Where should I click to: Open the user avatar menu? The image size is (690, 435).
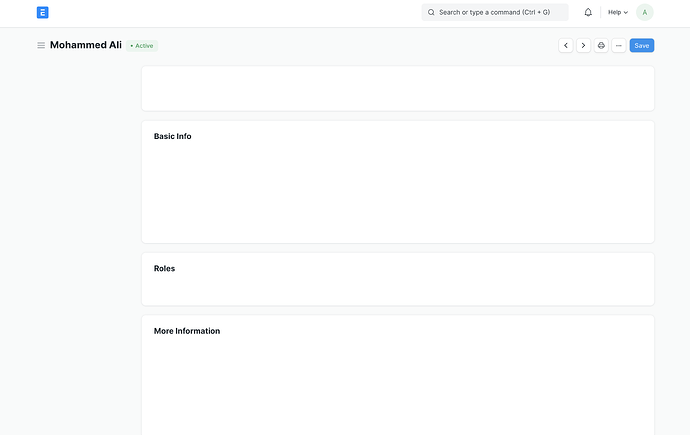[x=644, y=13]
